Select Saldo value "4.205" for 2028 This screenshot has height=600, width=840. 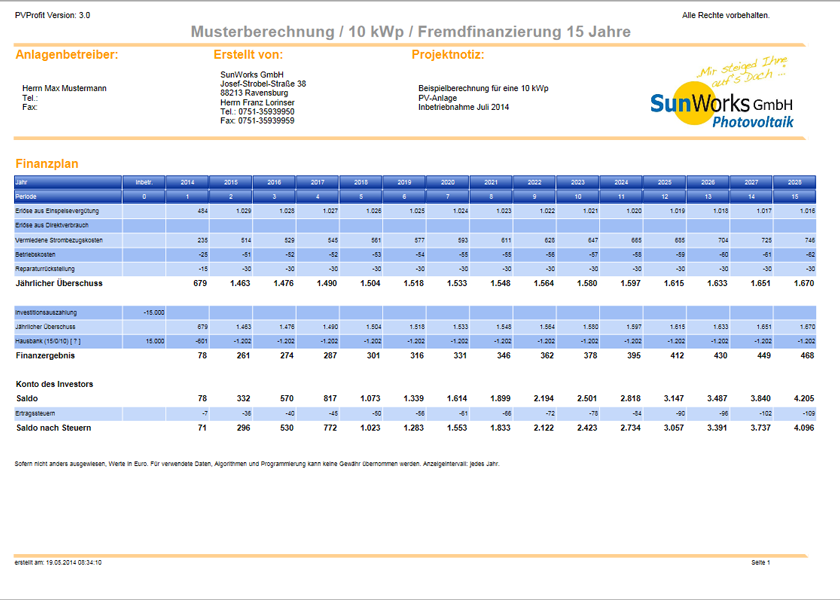tap(804, 399)
